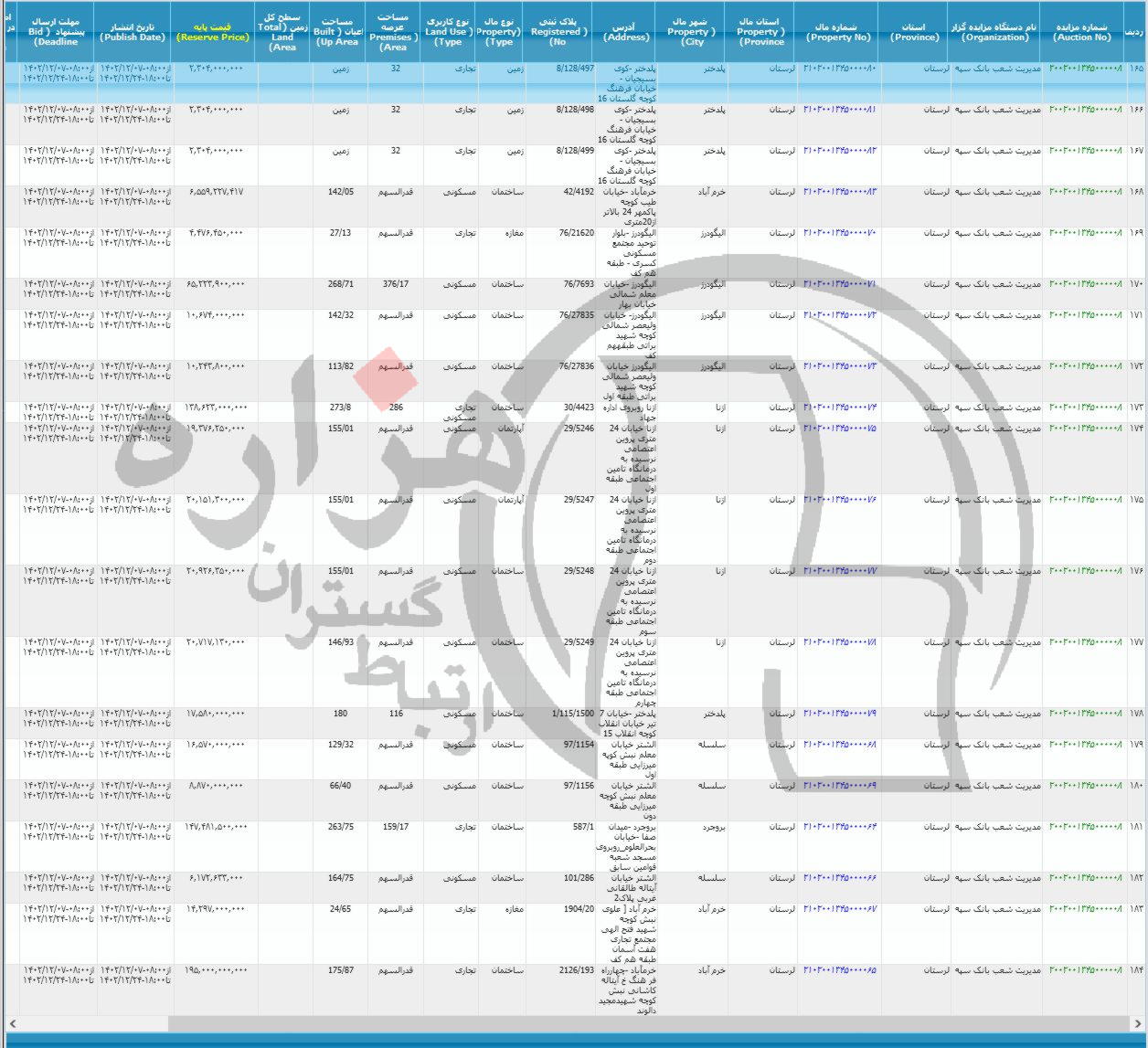1148x1048 pixels.
Task: Select row 178 by its row number cell
Action: [x=1136, y=714]
